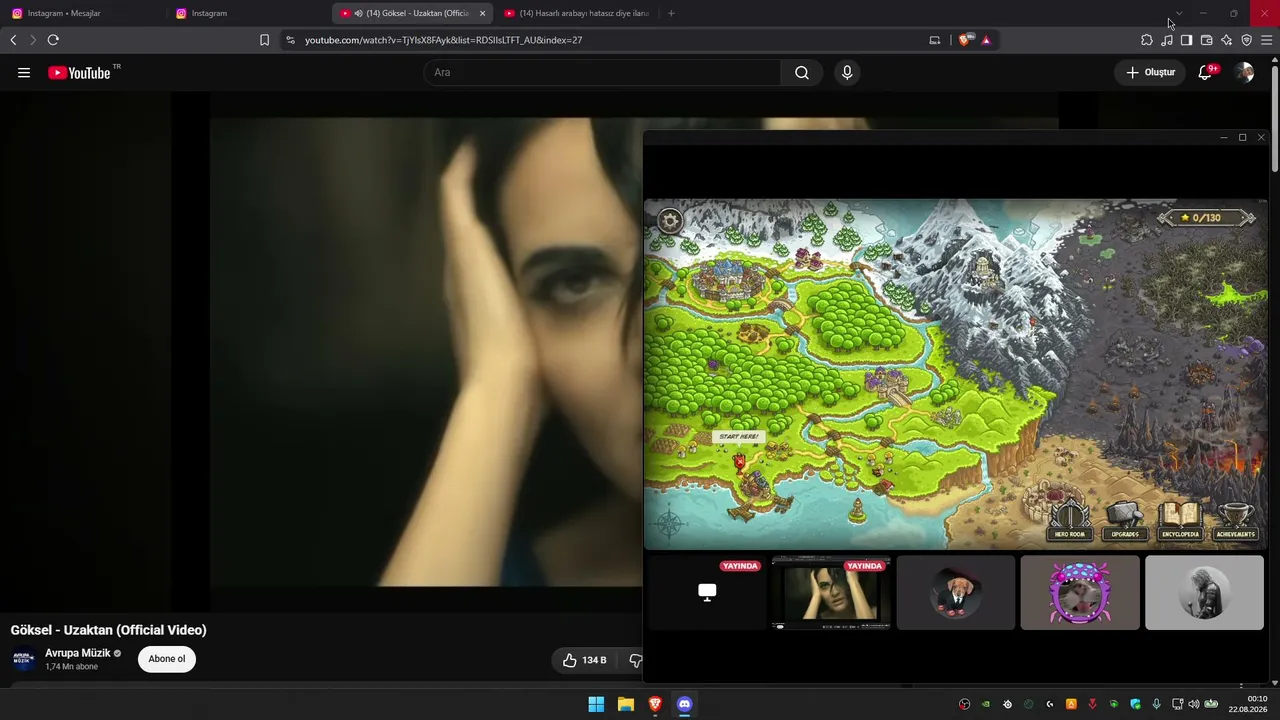1280x720 pixels.
Task: Open the Brave VPN shield icon
Action: pyautogui.click(x=1246, y=40)
